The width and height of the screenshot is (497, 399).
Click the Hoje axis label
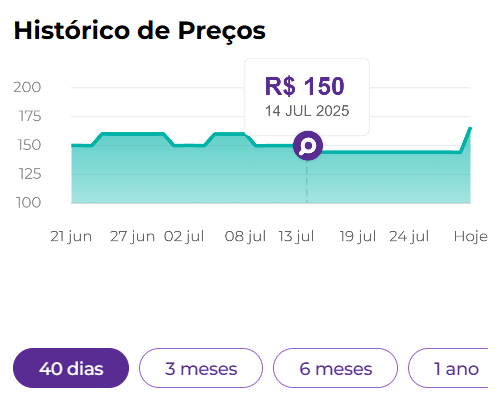pyautogui.click(x=470, y=236)
